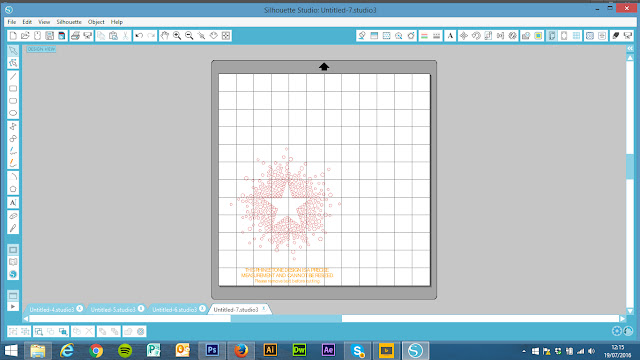Screen dimensions: 640x360
Task: Select the Draw an Ellipse tool
Action: 13,113
